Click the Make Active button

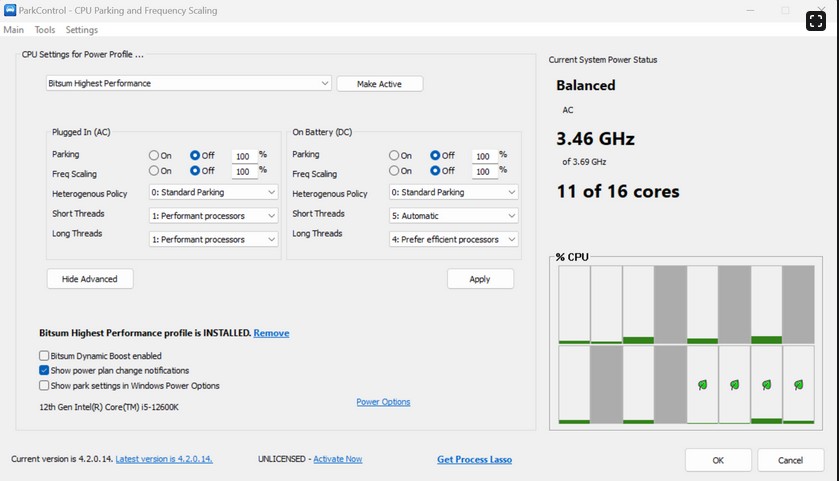[x=379, y=83]
